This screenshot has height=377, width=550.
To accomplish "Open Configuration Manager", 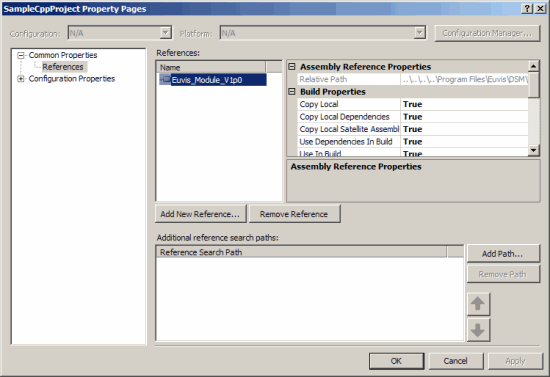I will pyautogui.click(x=487, y=33).
